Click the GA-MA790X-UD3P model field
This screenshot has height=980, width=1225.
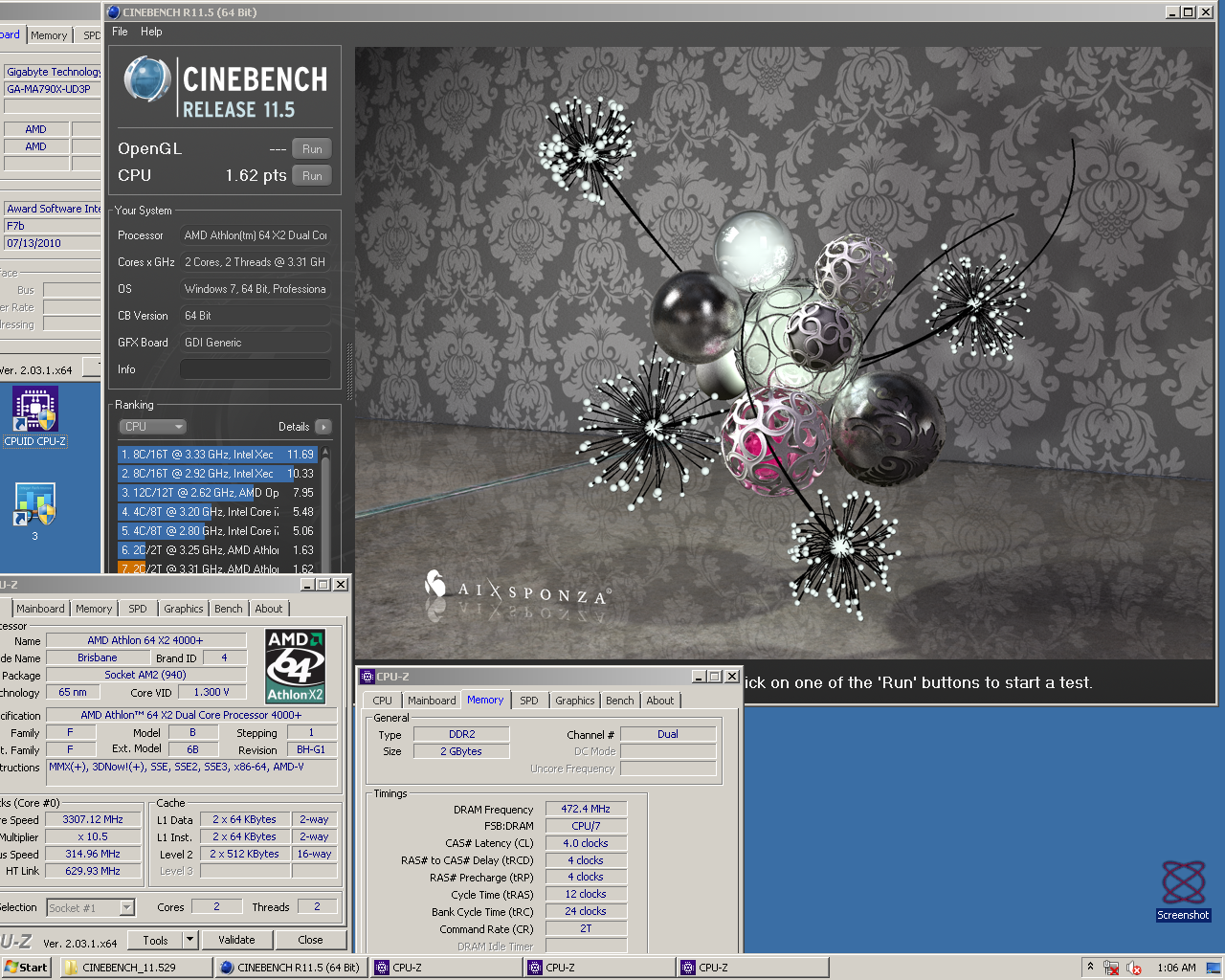tap(53, 89)
